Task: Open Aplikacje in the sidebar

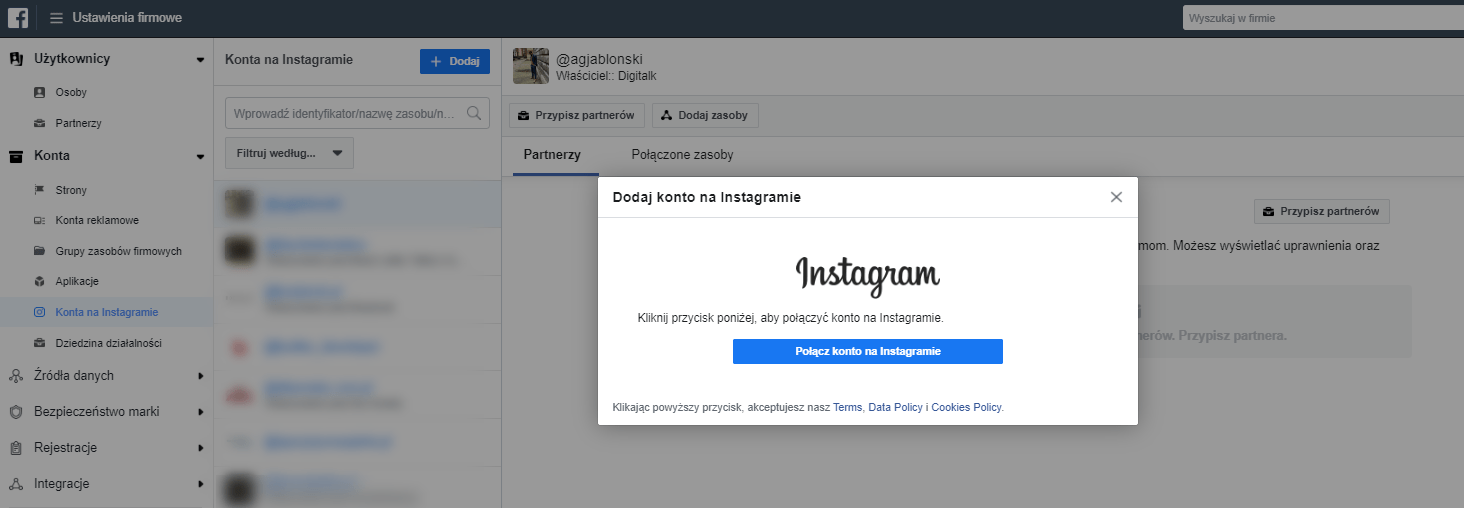Action: pos(77,281)
